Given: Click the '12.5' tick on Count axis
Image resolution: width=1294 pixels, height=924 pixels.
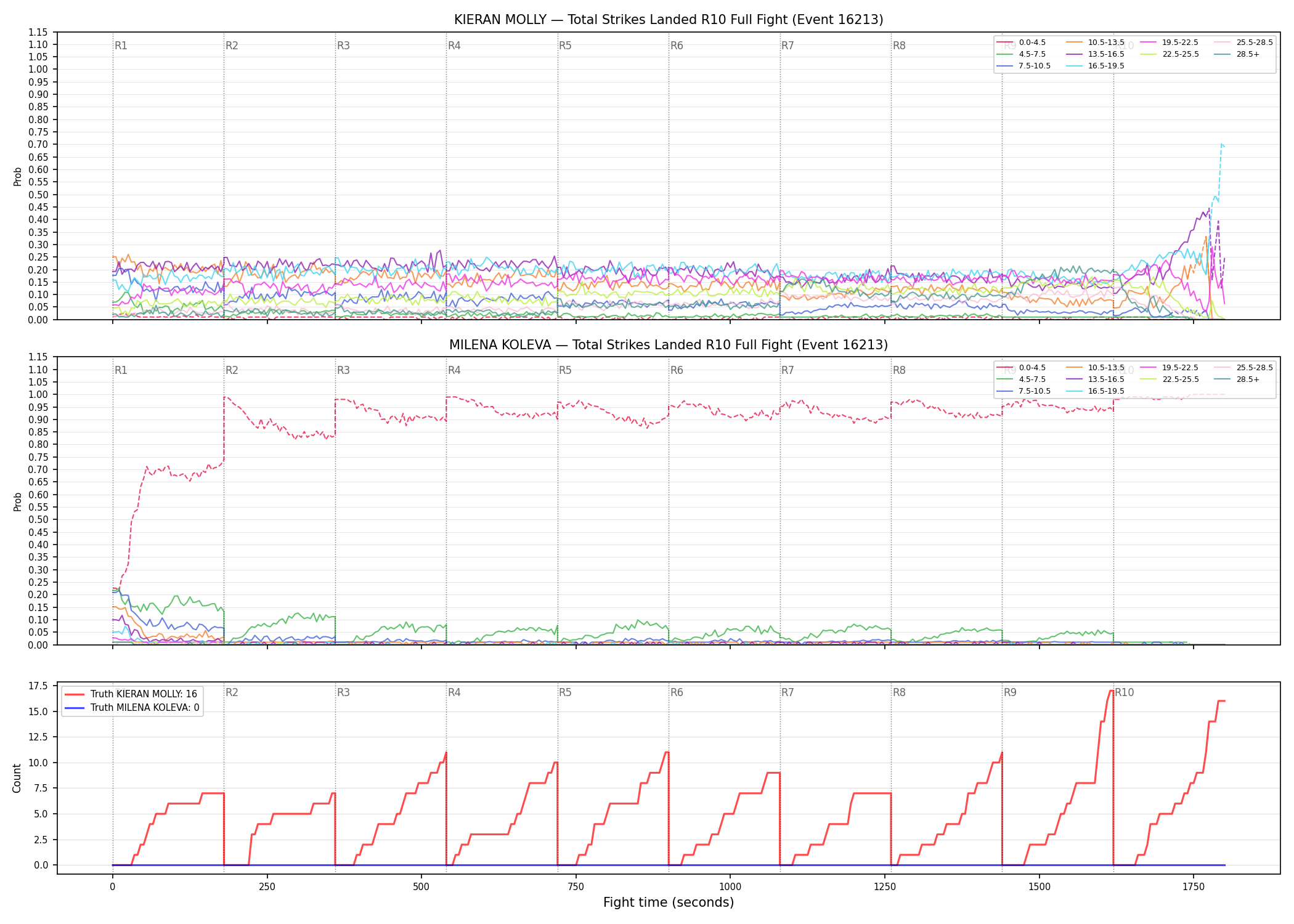Looking at the screenshot, I should (38, 737).
